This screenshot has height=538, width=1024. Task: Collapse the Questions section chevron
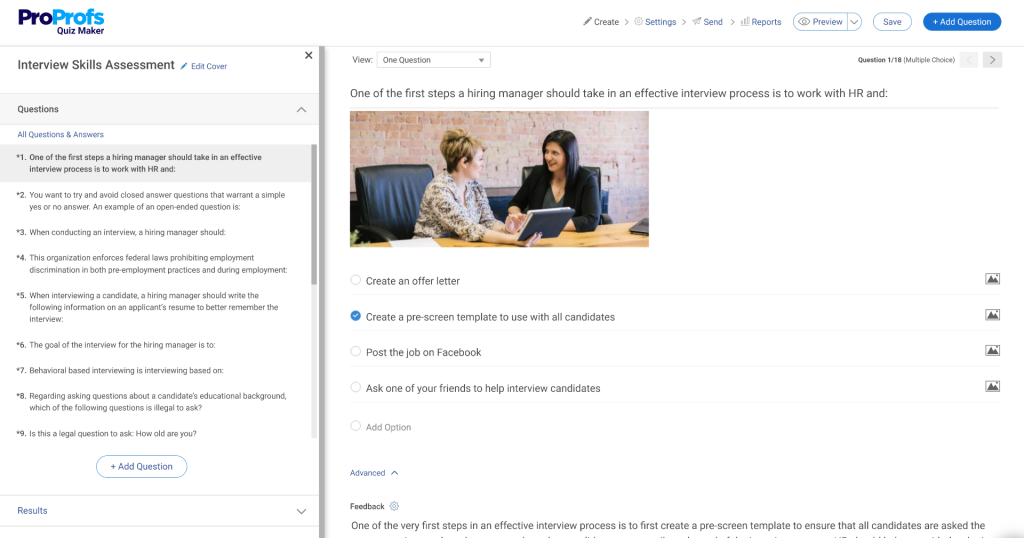coord(301,109)
